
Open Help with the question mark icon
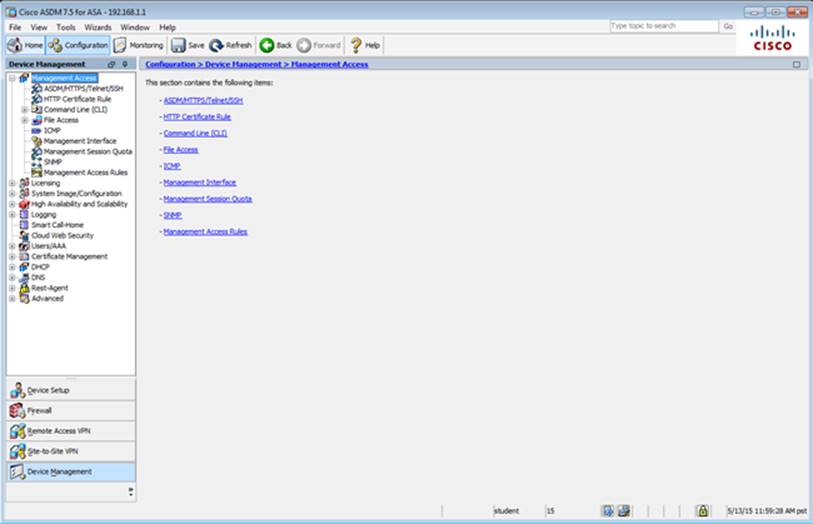pyautogui.click(x=364, y=45)
